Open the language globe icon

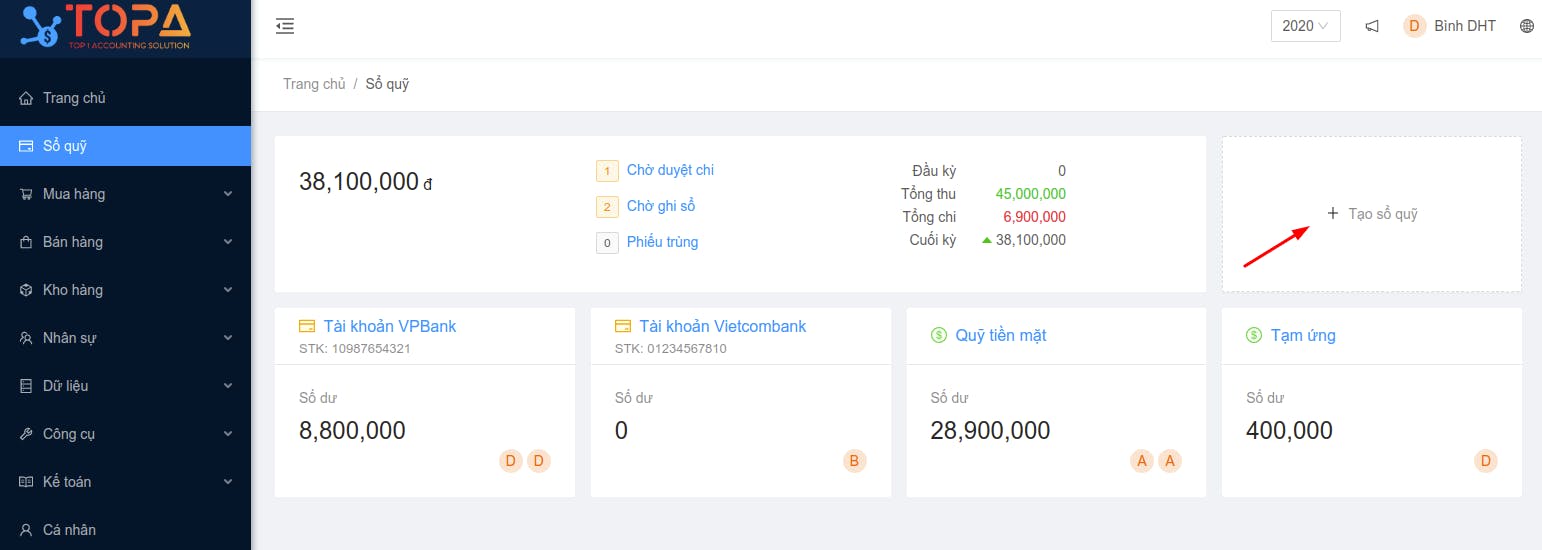point(1527,26)
